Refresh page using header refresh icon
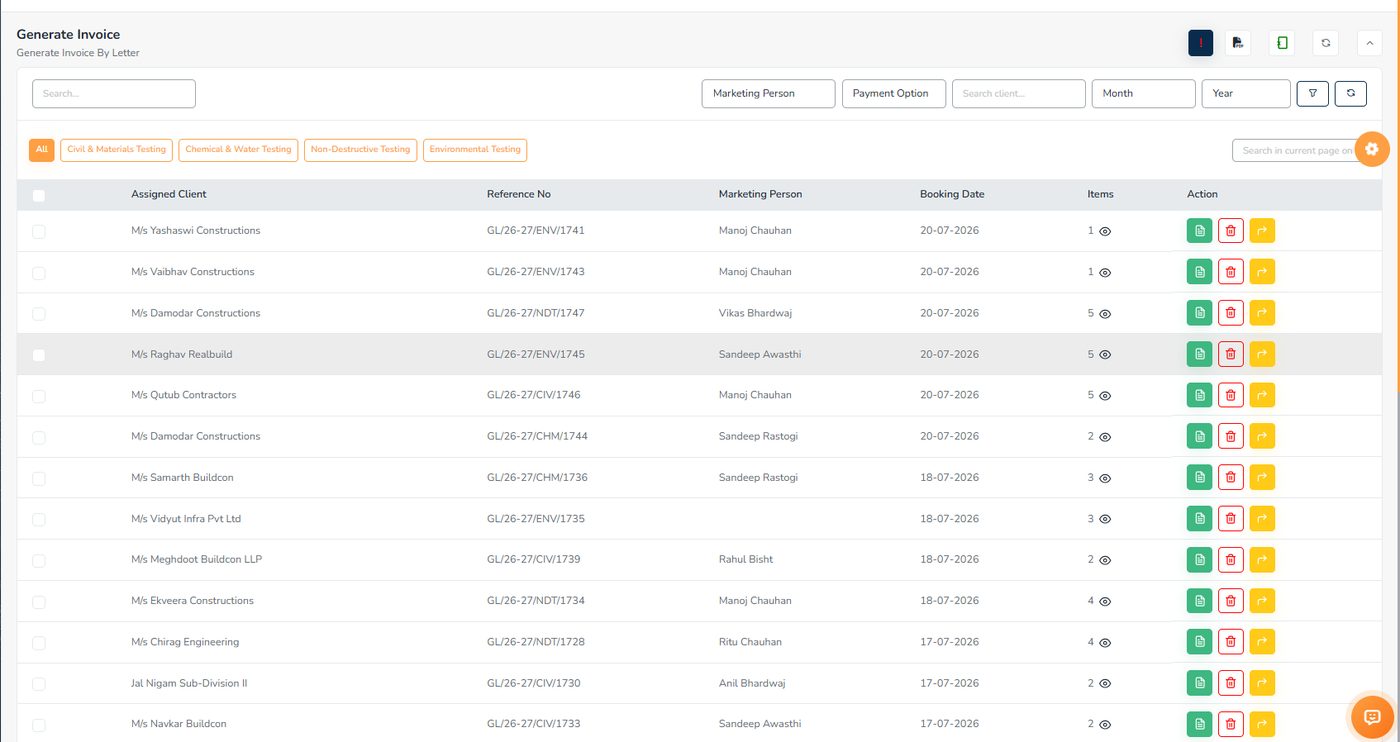The height and width of the screenshot is (742, 1400). point(1325,43)
